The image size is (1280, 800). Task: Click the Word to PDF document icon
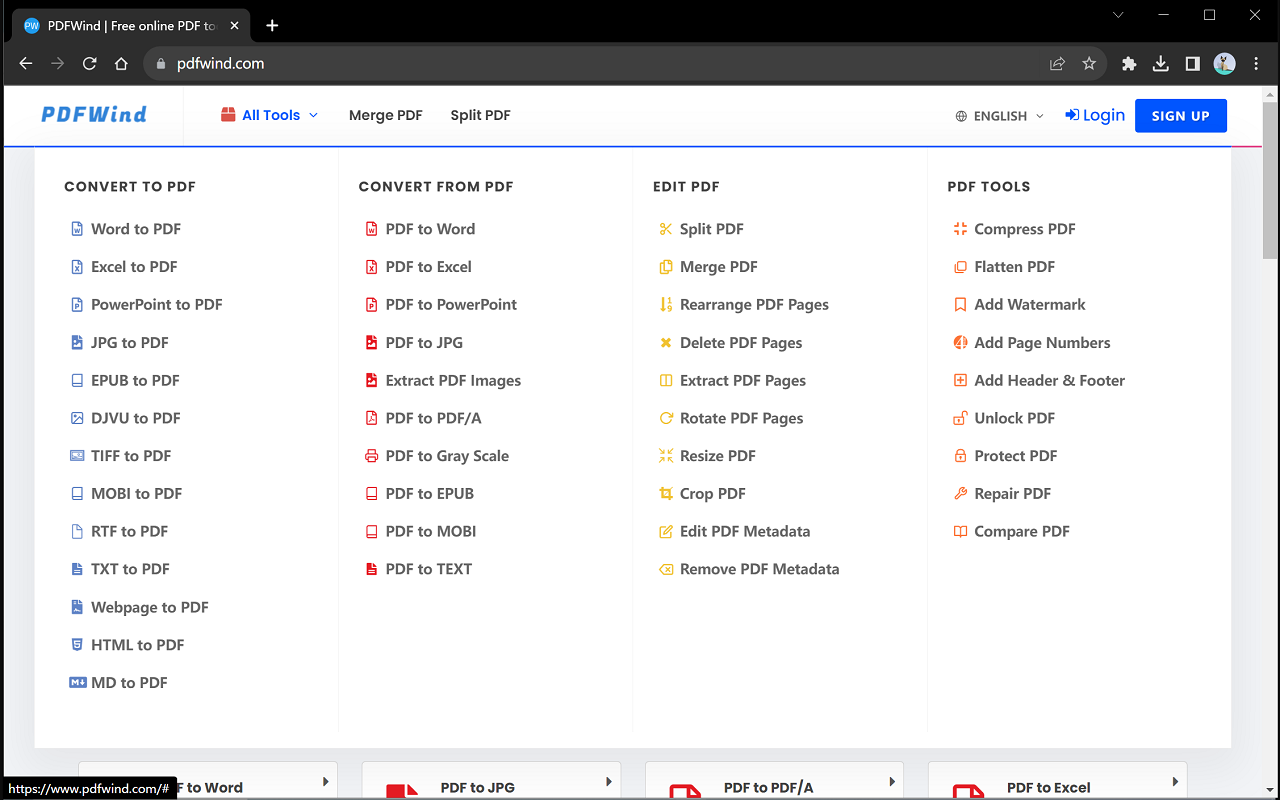click(x=77, y=228)
